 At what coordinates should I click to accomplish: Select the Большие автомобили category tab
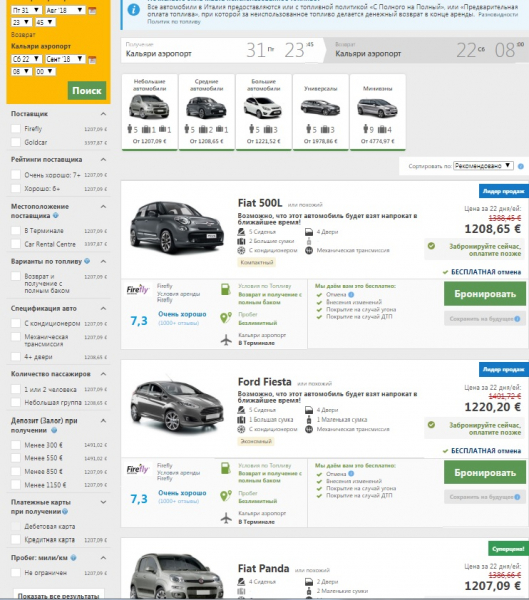pyautogui.click(x=263, y=112)
